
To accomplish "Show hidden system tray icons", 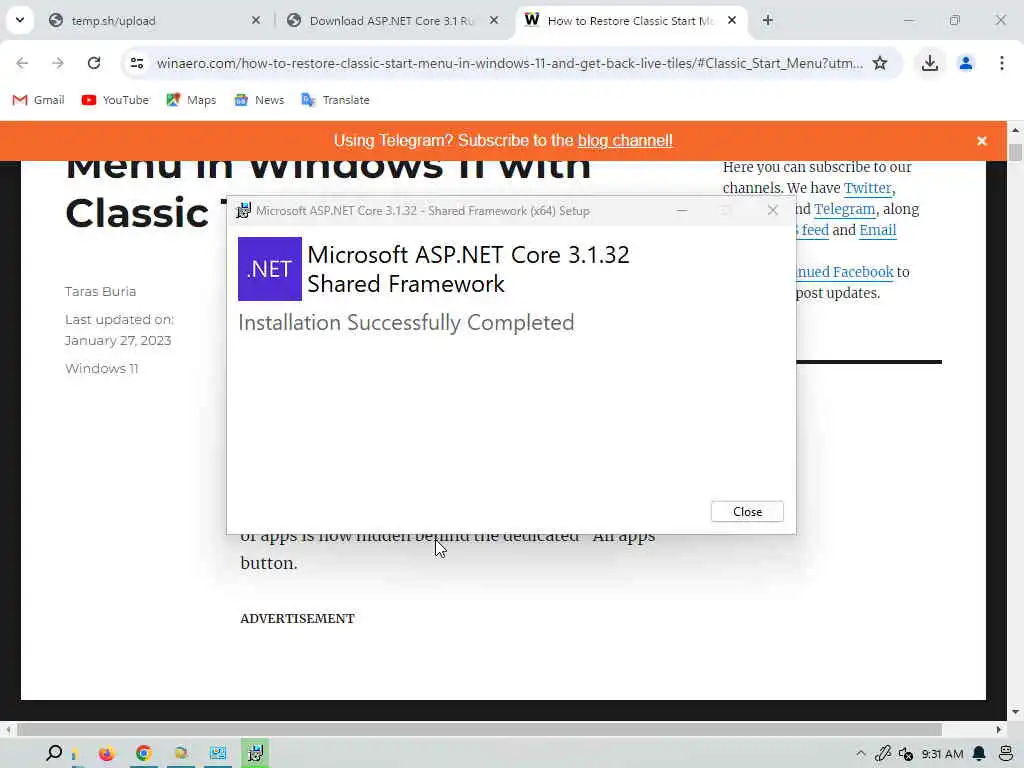I will pyautogui.click(x=861, y=754).
